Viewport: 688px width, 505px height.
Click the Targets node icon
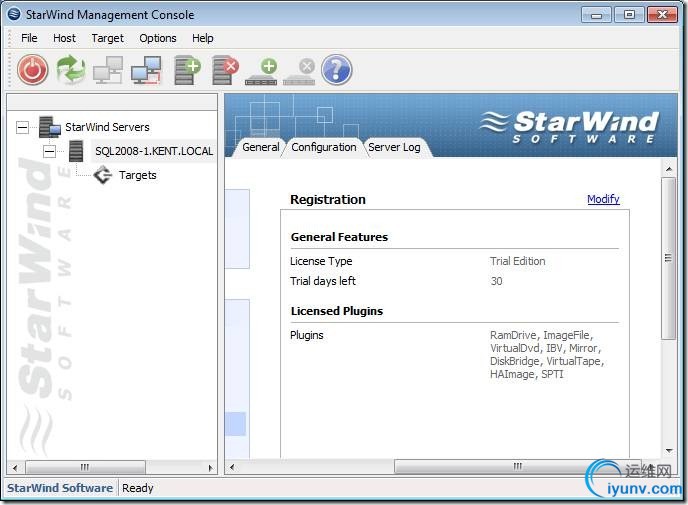103,175
